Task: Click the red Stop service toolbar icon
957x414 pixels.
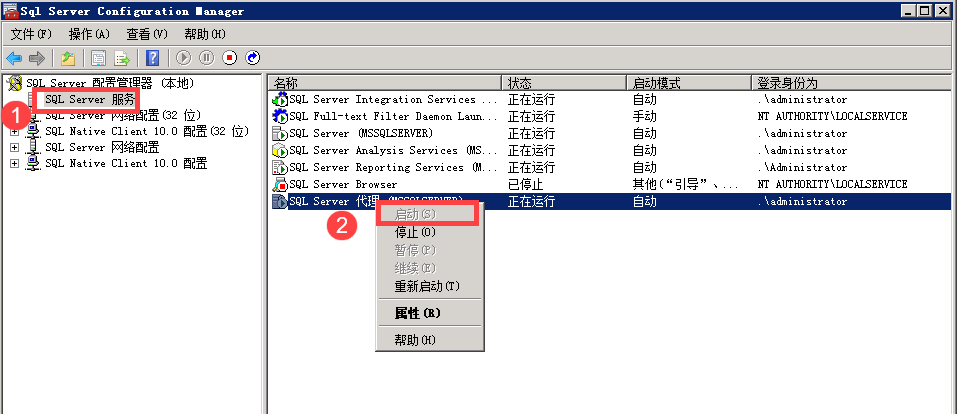Action: 230,58
